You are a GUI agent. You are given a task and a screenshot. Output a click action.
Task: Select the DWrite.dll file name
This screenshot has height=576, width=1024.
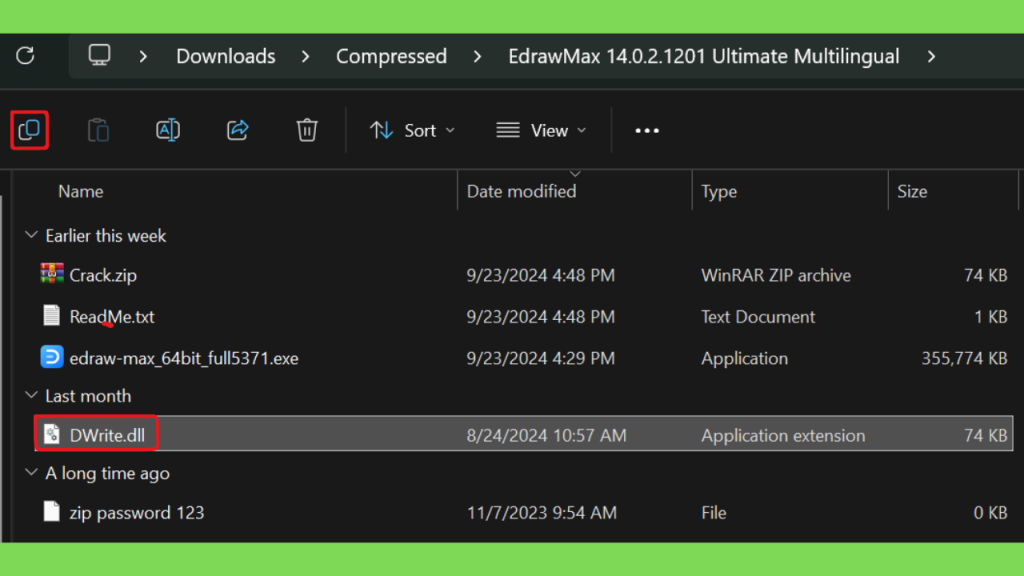coord(107,435)
